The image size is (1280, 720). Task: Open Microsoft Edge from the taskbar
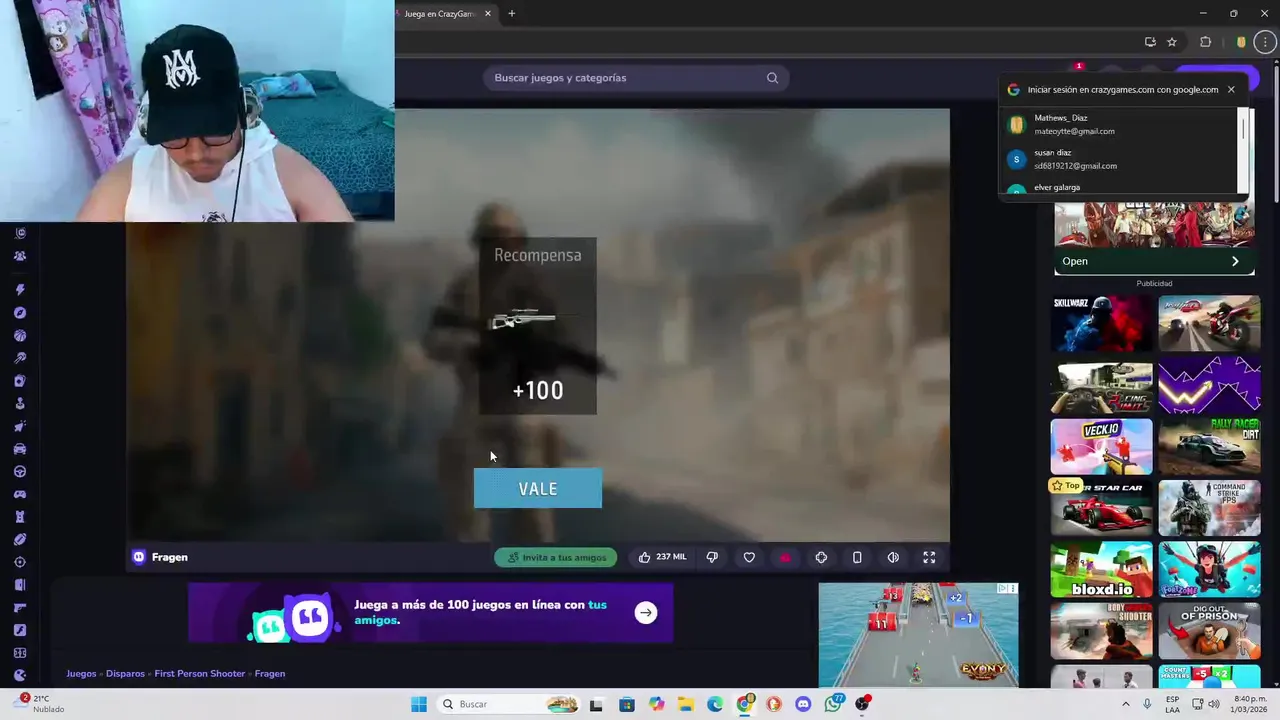(x=715, y=704)
